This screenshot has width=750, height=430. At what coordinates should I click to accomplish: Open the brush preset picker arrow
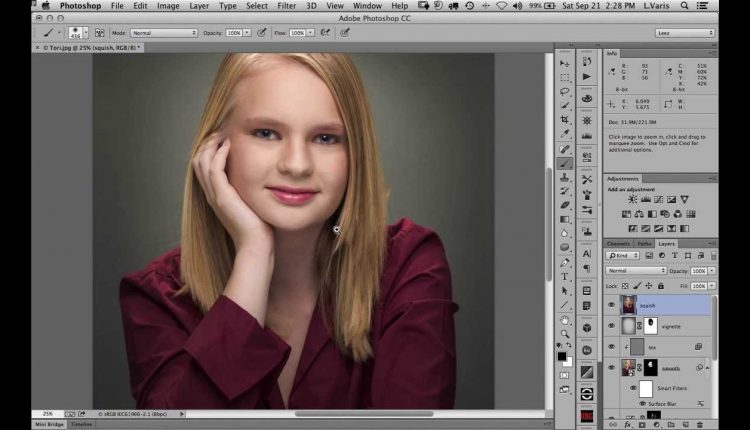tap(86, 33)
